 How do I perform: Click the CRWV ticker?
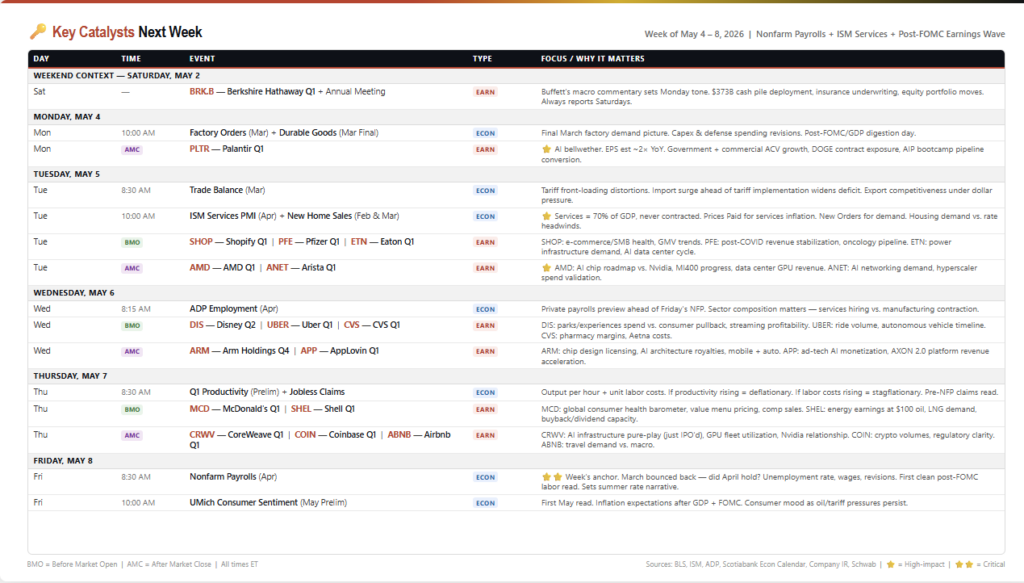202,434
